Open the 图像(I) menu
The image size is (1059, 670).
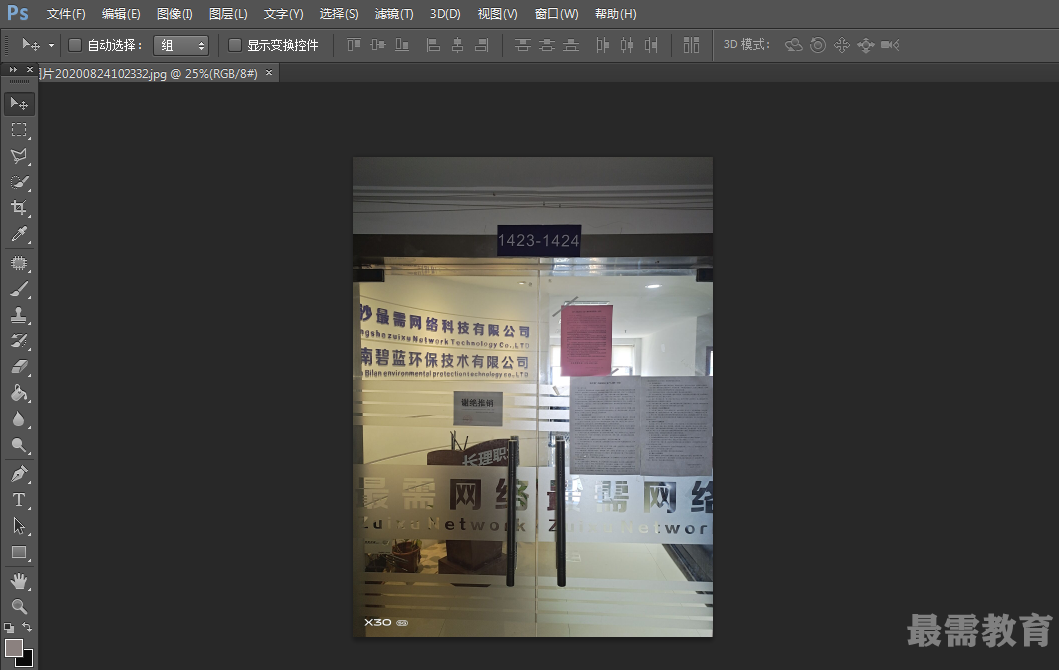[x=174, y=14]
